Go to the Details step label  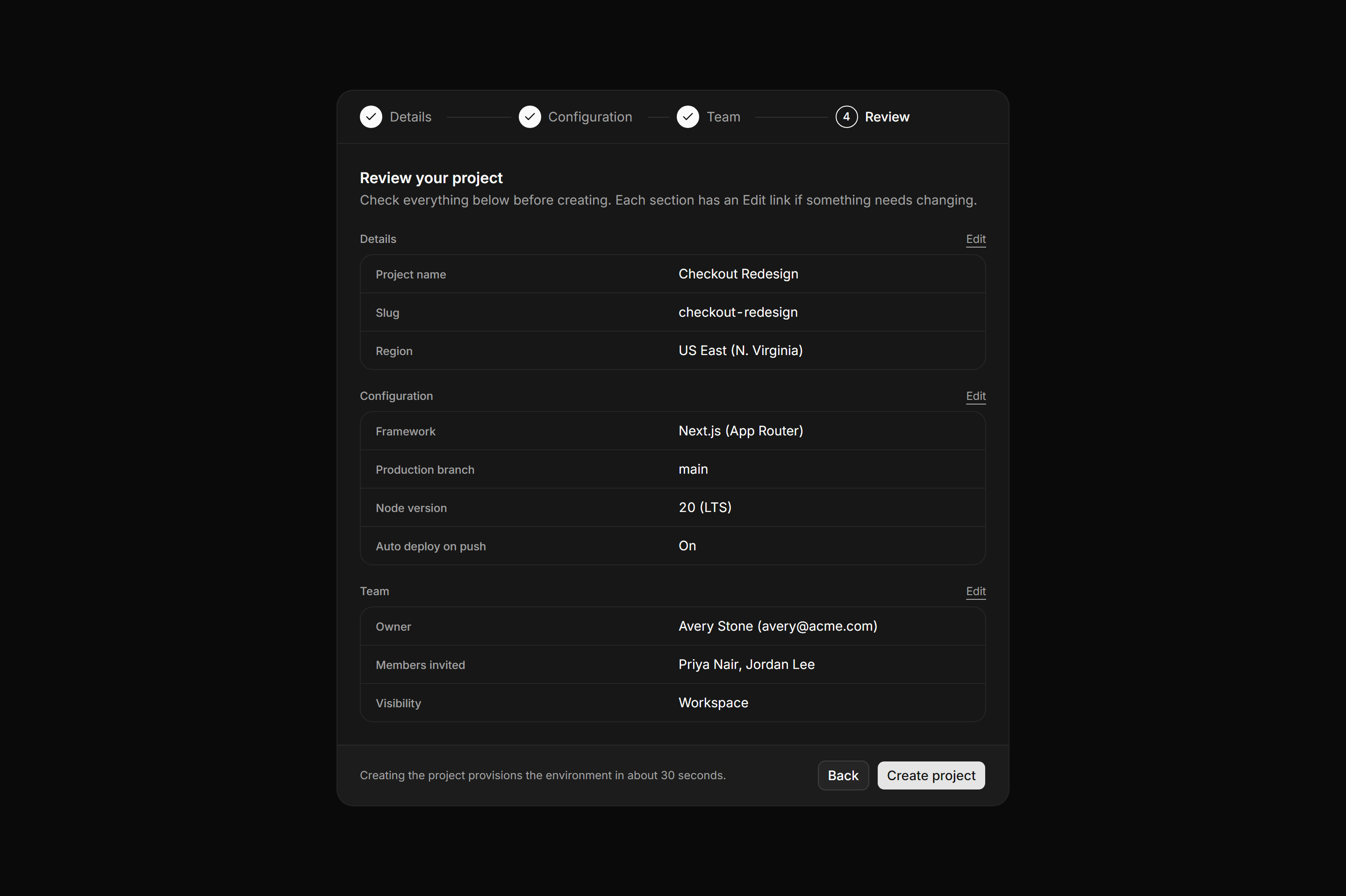(x=410, y=117)
